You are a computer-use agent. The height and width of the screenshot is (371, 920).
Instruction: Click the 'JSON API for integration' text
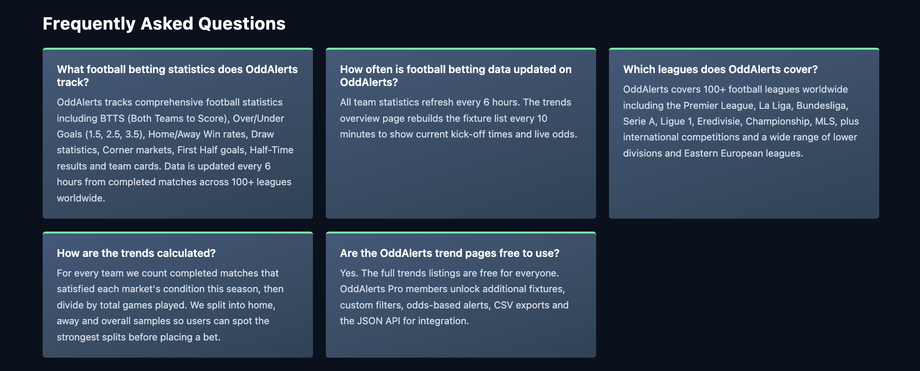point(418,321)
